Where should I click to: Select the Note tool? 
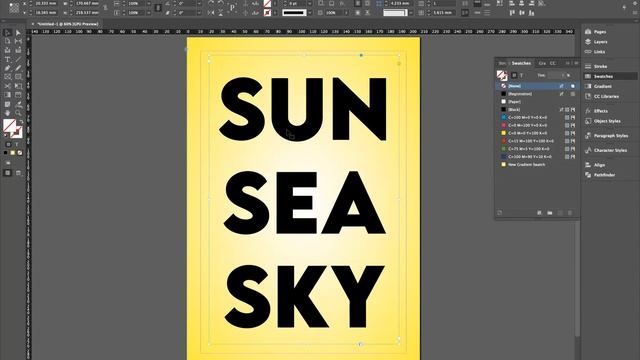click(x=7, y=104)
